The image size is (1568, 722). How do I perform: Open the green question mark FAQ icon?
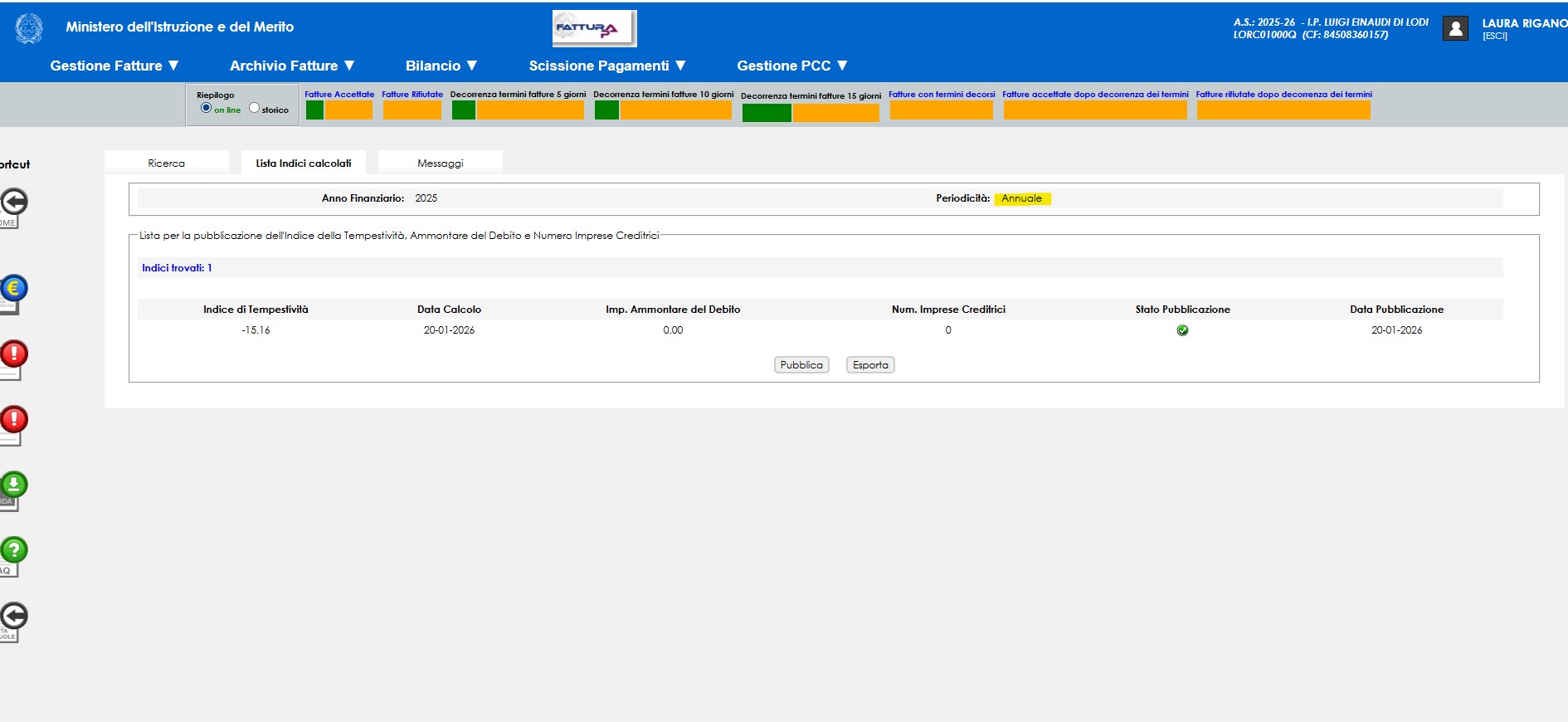[x=13, y=550]
